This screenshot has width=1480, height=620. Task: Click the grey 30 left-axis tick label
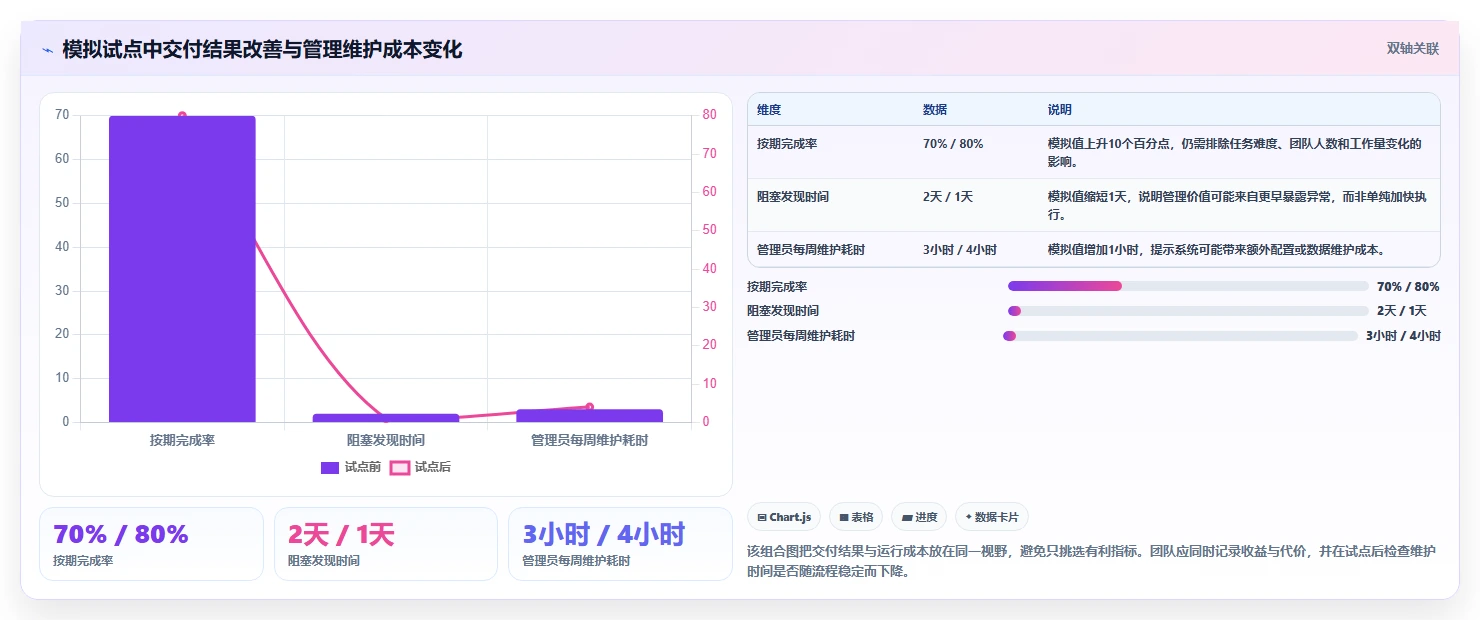[62, 291]
